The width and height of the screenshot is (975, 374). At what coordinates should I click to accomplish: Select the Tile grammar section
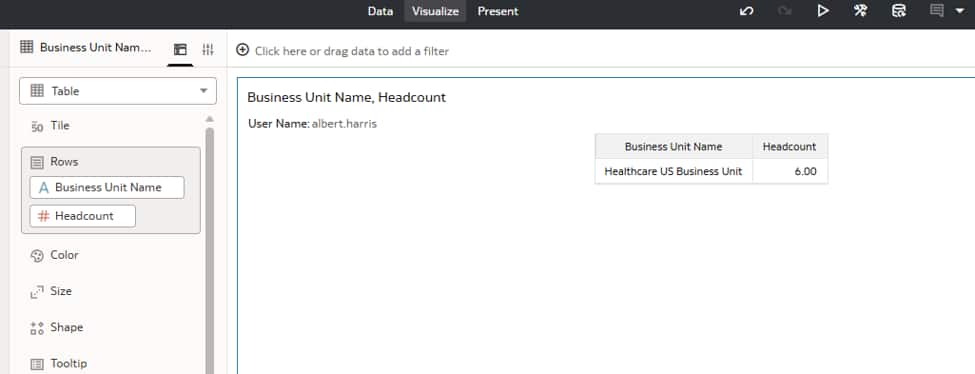point(60,126)
